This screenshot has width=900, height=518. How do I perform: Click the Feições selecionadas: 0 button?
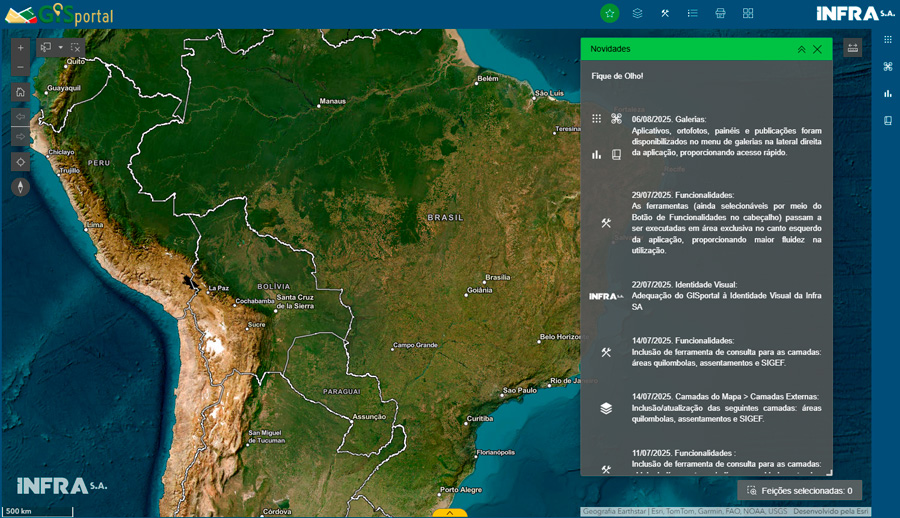point(800,490)
